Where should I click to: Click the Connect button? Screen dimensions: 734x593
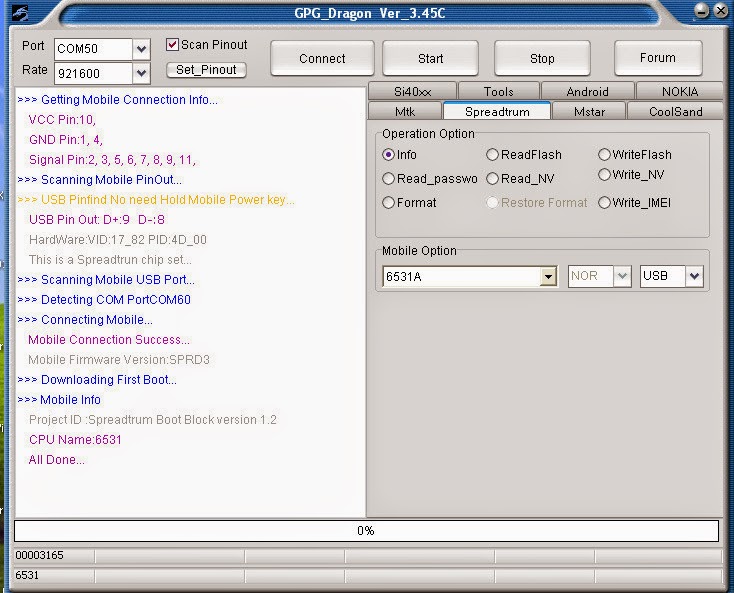click(x=322, y=59)
